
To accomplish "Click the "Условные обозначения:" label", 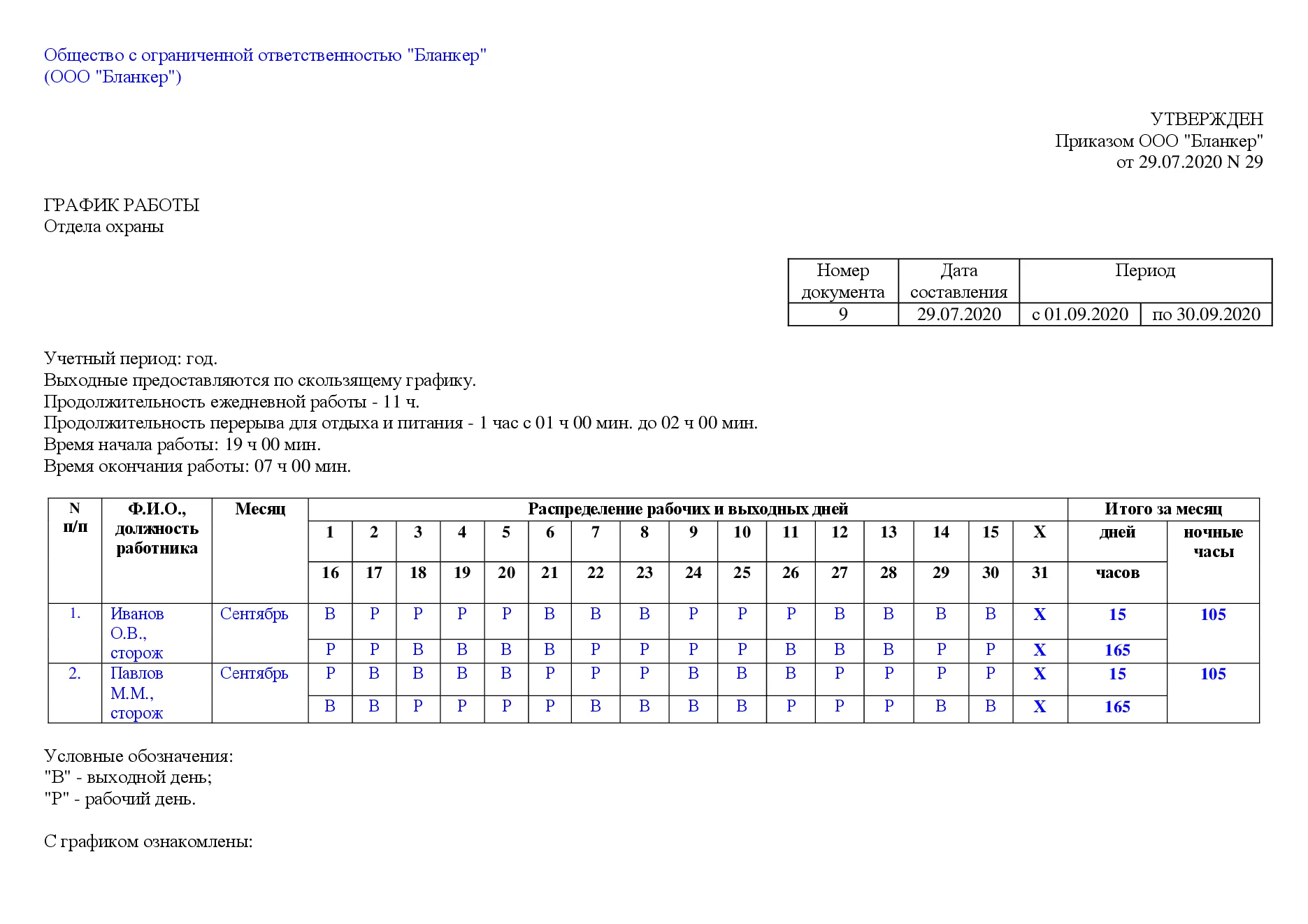I will coord(138,756).
